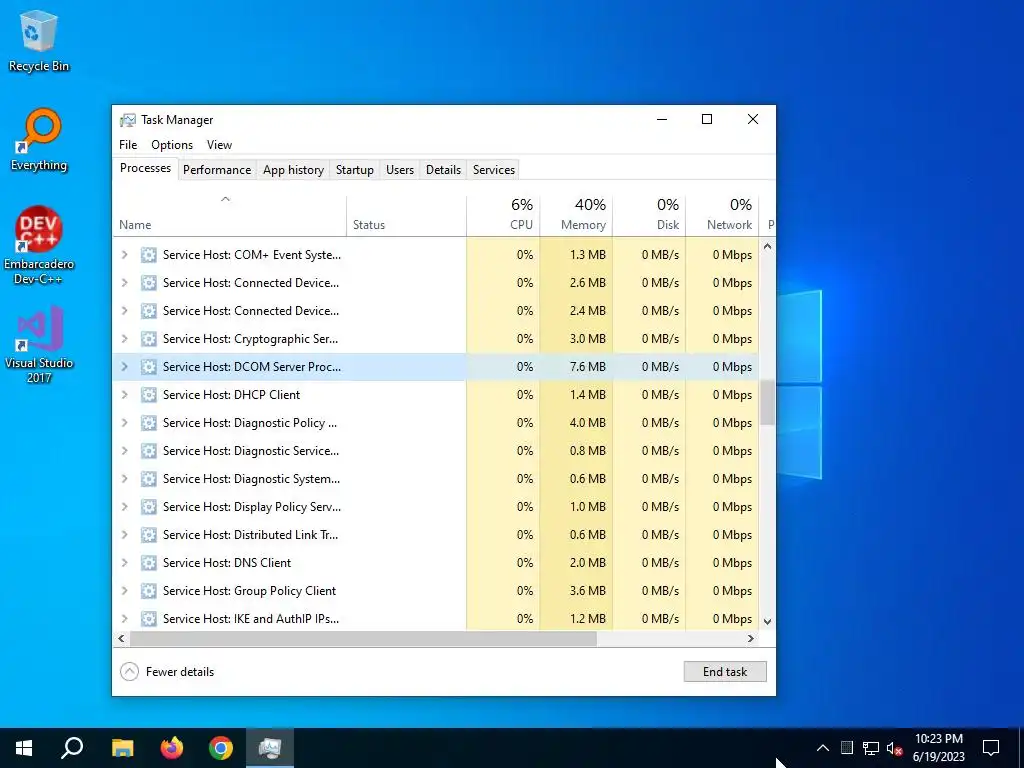Switch to the Services tab
The width and height of the screenshot is (1024, 768).
point(494,170)
